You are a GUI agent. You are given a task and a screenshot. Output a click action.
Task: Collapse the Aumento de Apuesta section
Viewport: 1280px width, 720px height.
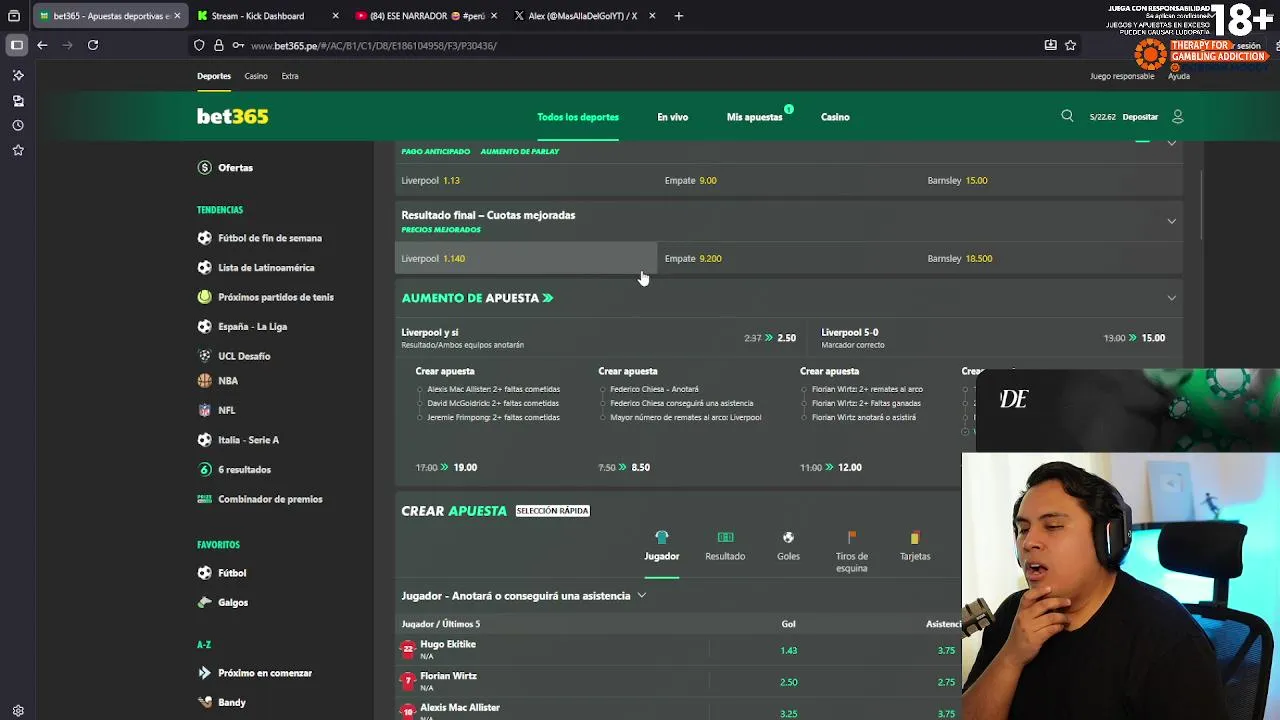[1171, 298]
